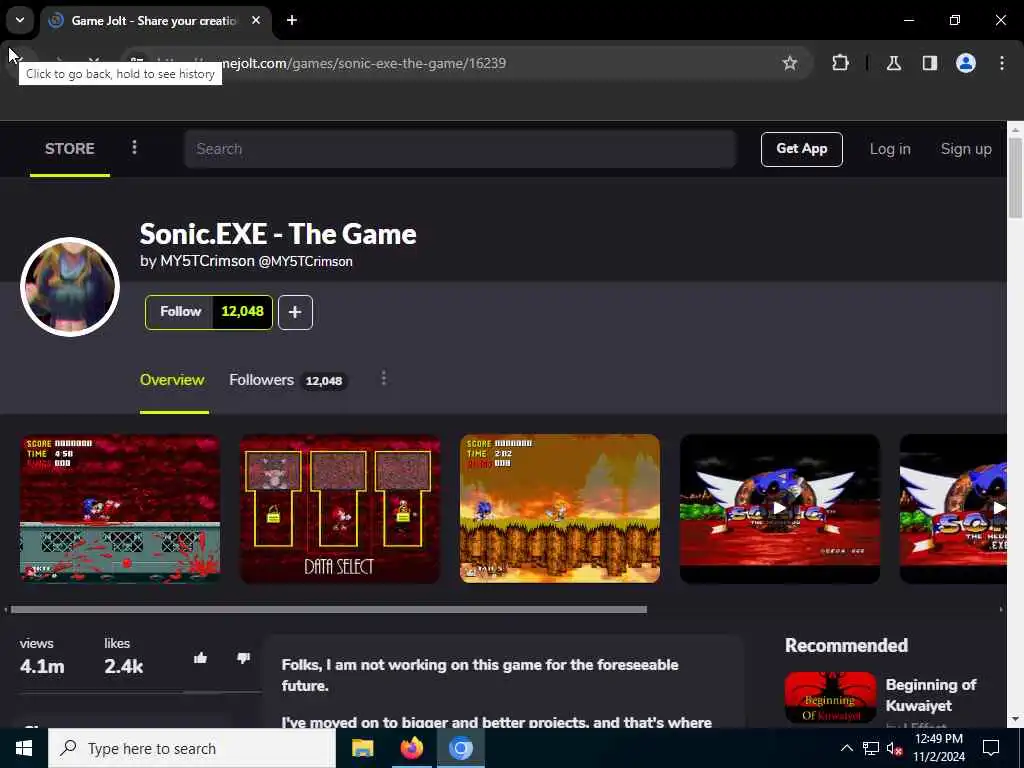This screenshot has width=1024, height=768.
Task: Open Chrome three-dot menu
Action: 1002,63
